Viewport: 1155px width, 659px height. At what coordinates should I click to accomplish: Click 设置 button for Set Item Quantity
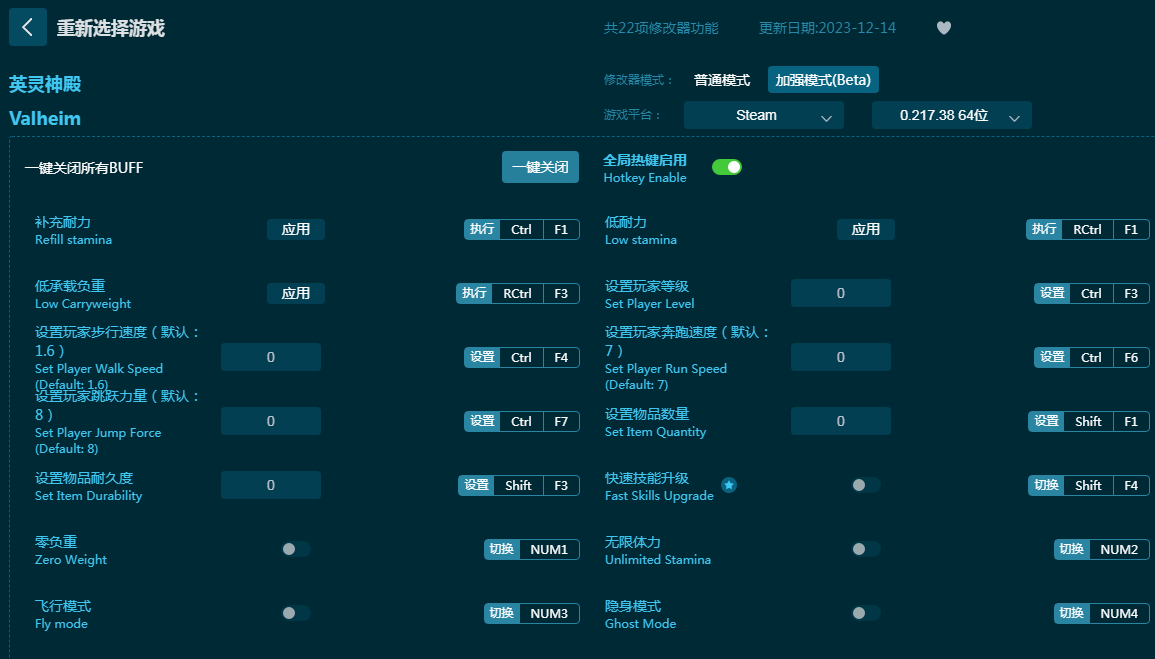pyautogui.click(x=1046, y=421)
